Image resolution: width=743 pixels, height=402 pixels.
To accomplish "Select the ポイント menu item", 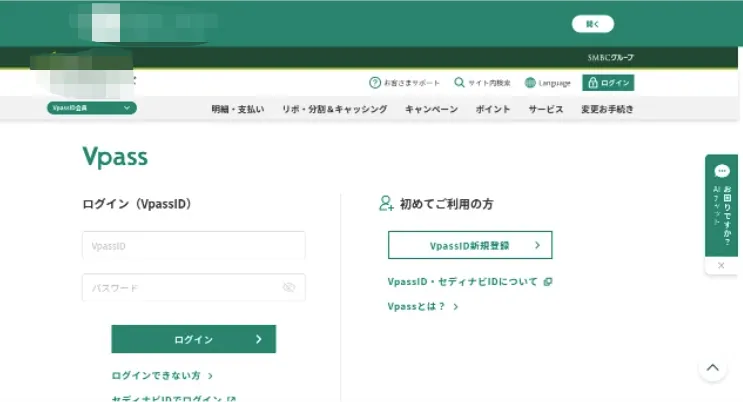I will pos(493,109).
